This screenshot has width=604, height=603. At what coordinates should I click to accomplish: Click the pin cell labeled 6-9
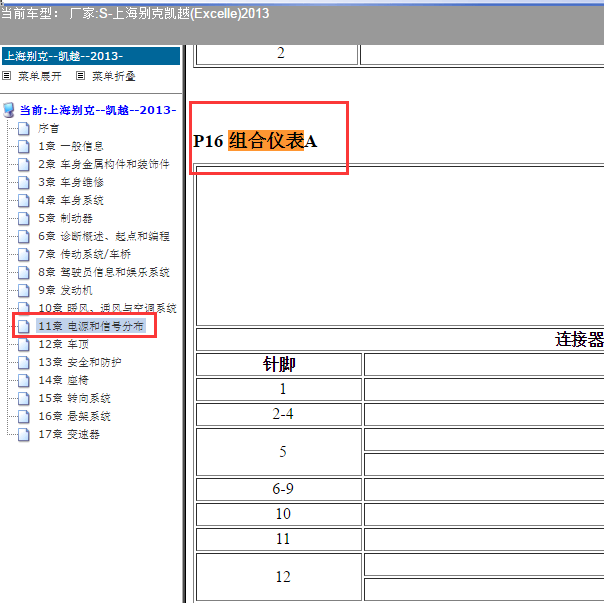pyautogui.click(x=279, y=489)
